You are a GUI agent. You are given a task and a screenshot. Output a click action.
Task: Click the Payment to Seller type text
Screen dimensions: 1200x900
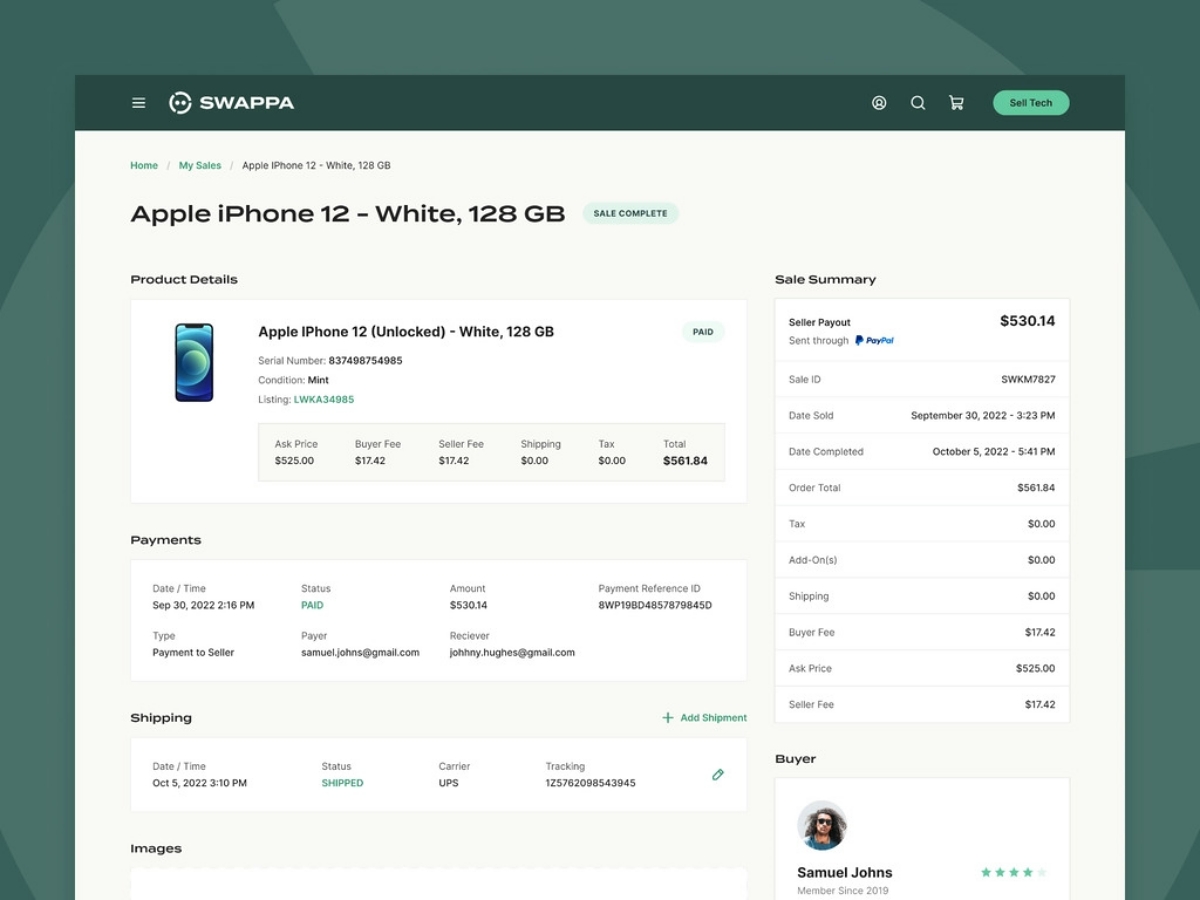pos(193,653)
